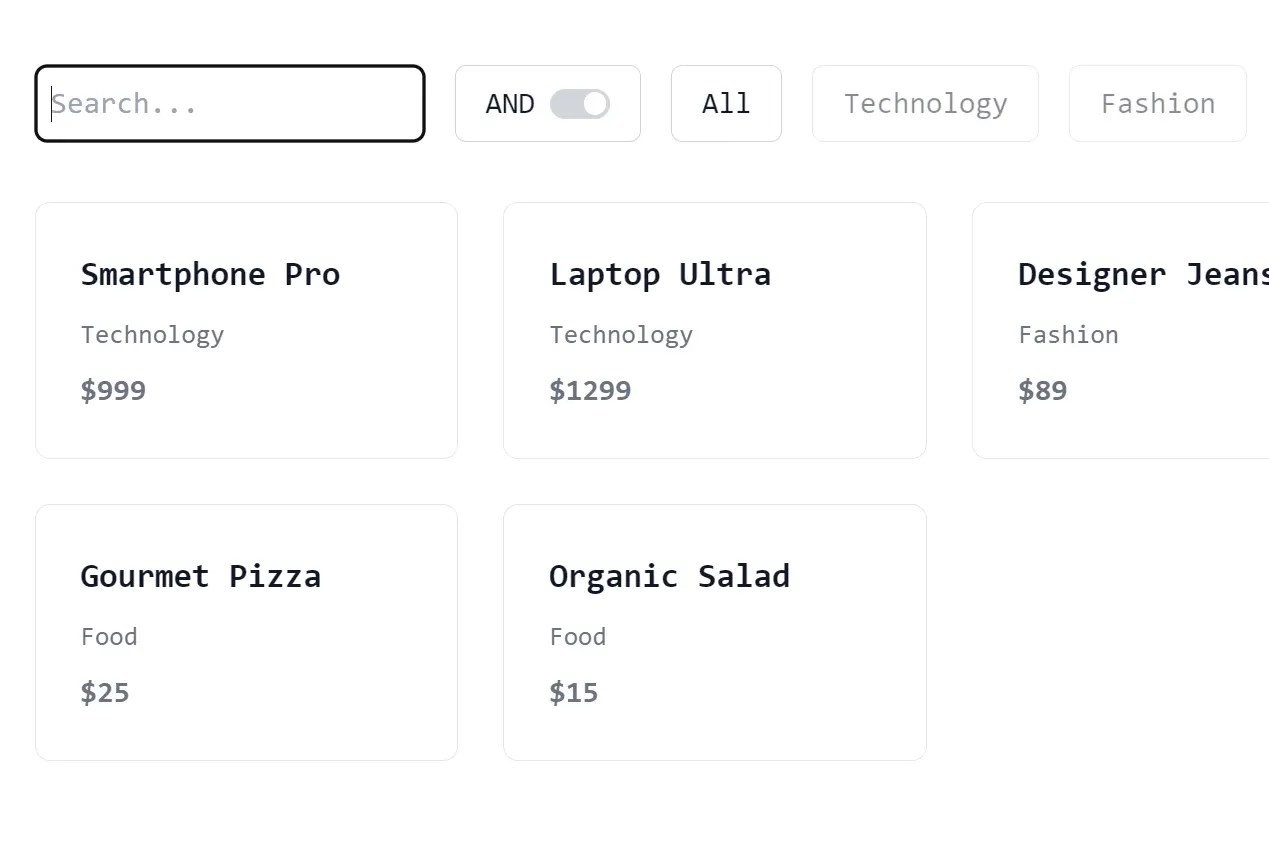Open the Laptop Ultra product card
1269x843 pixels.
tap(714, 330)
